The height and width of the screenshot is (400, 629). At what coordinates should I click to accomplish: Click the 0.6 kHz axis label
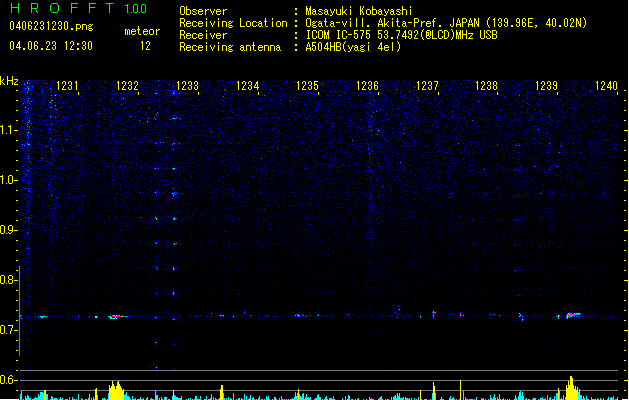click(9, 380)
